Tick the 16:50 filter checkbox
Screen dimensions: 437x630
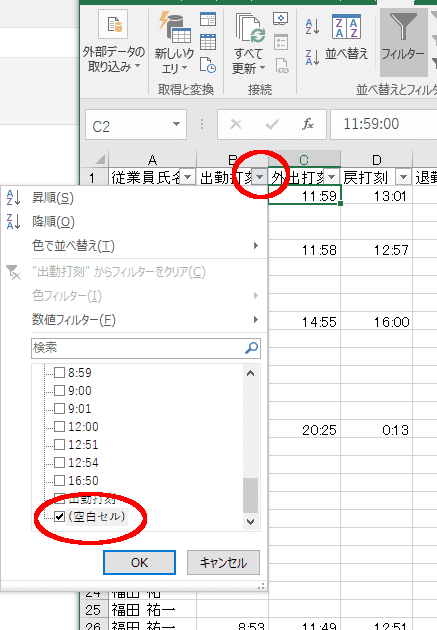click(x=59, y=480)
